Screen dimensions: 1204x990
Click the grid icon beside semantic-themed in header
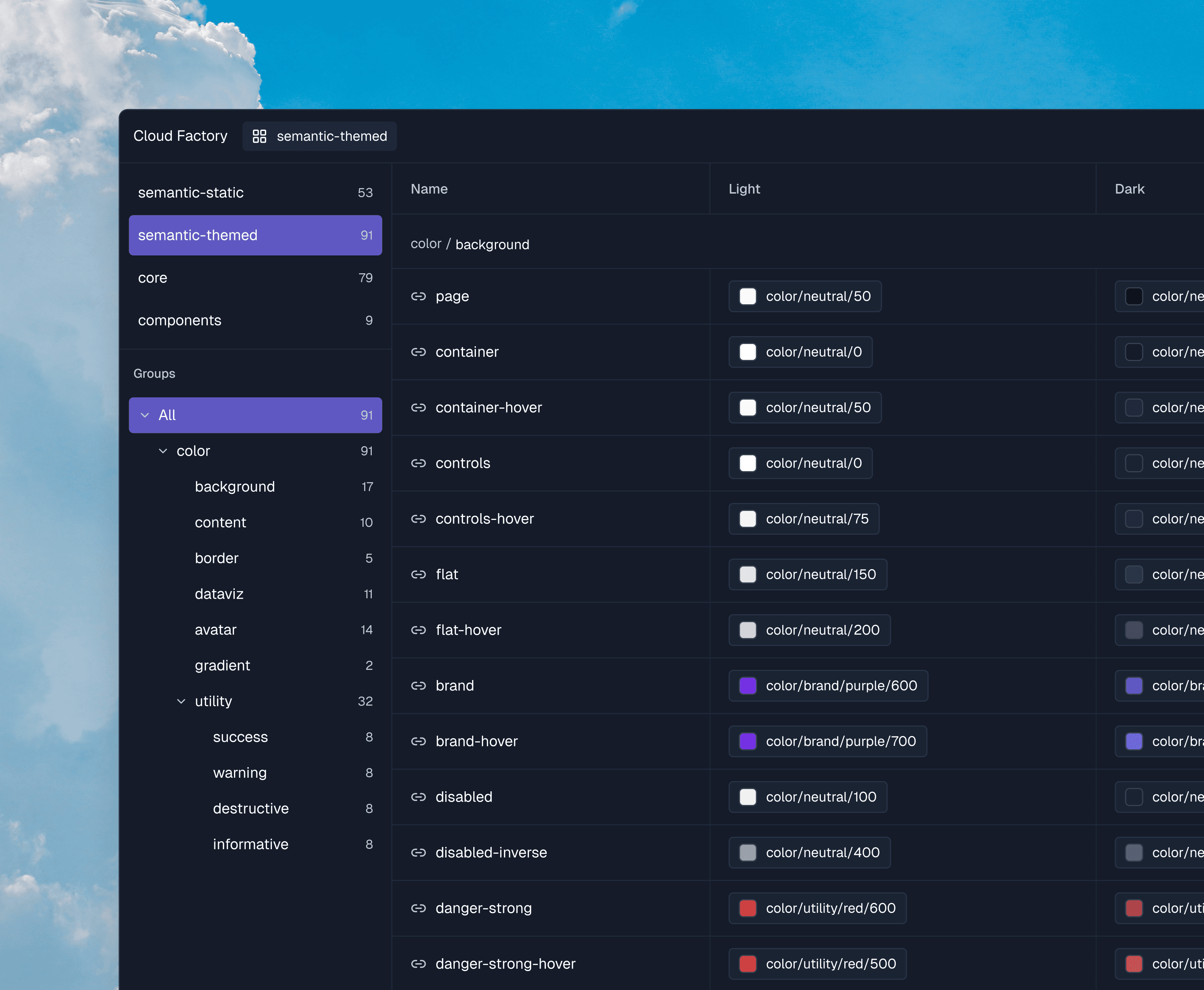260,136
